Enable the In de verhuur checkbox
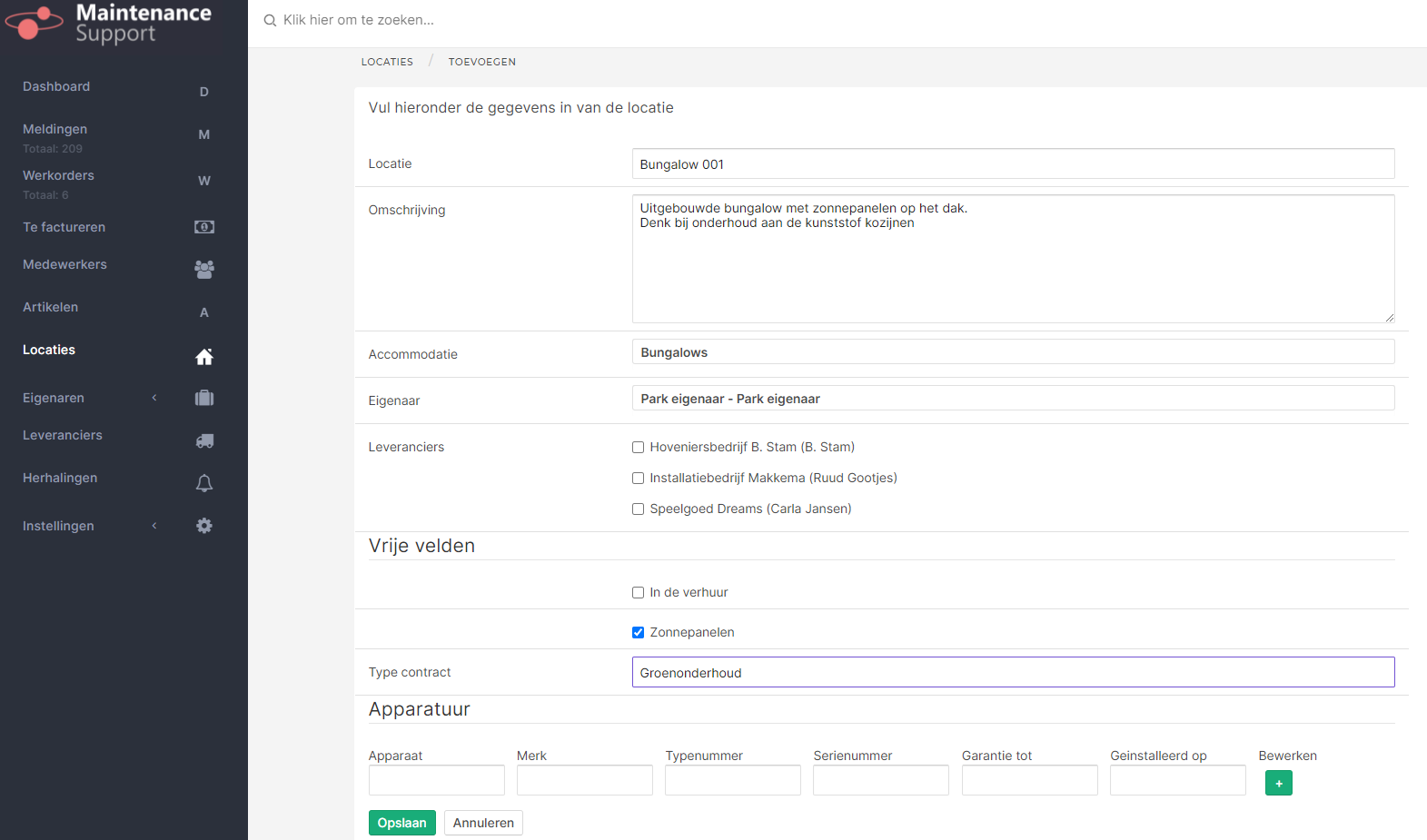 coord(638,593)
